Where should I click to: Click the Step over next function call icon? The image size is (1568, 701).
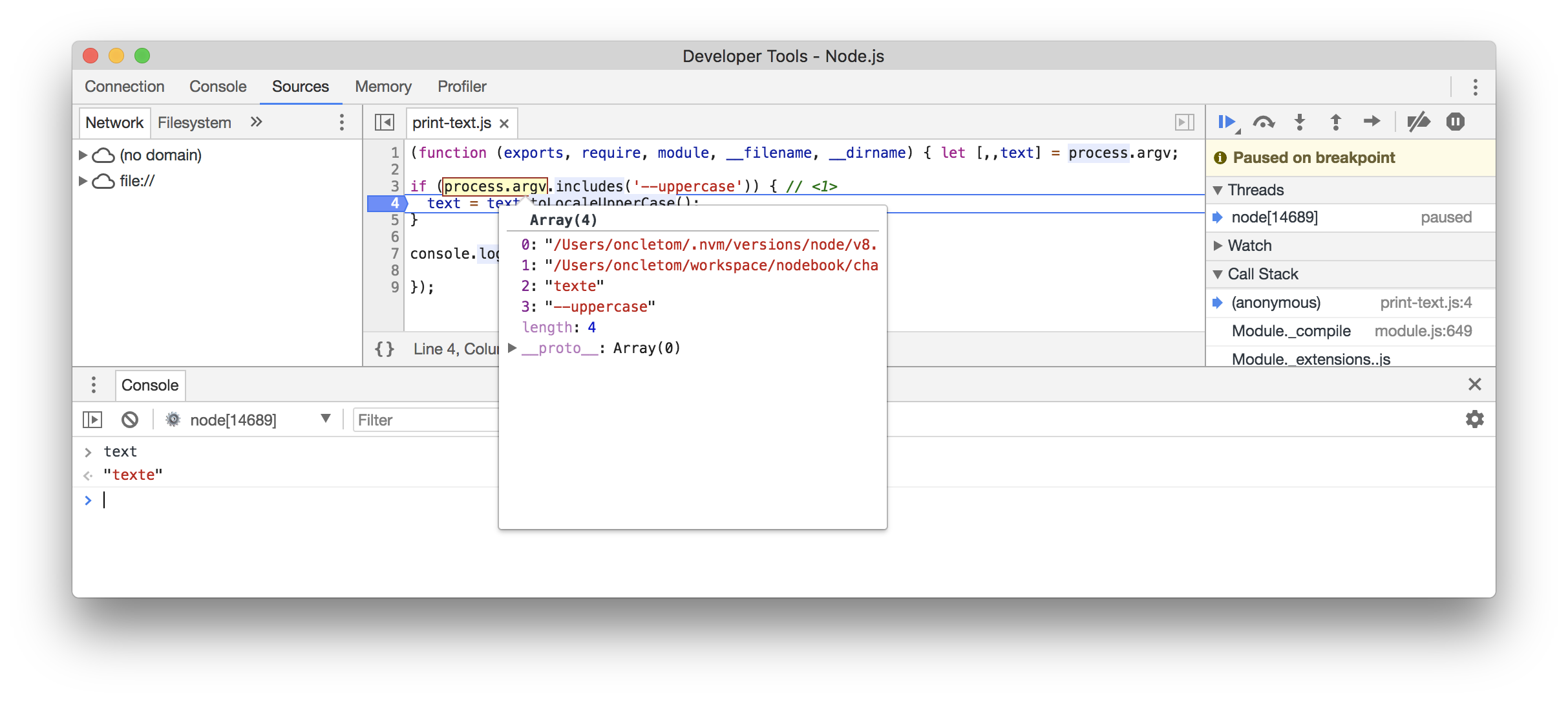[x=1264, y=122]
